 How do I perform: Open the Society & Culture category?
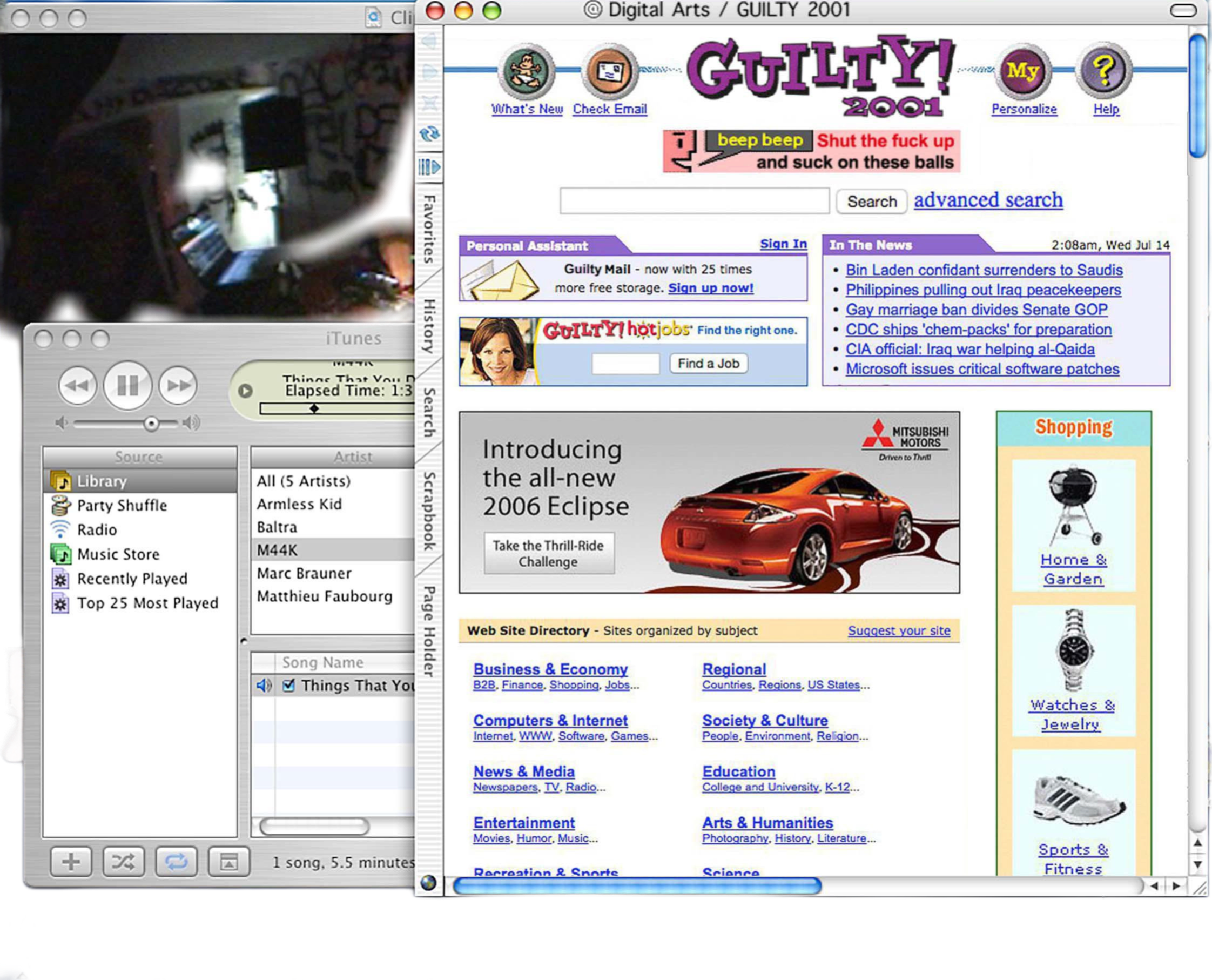tap(765, 720)
